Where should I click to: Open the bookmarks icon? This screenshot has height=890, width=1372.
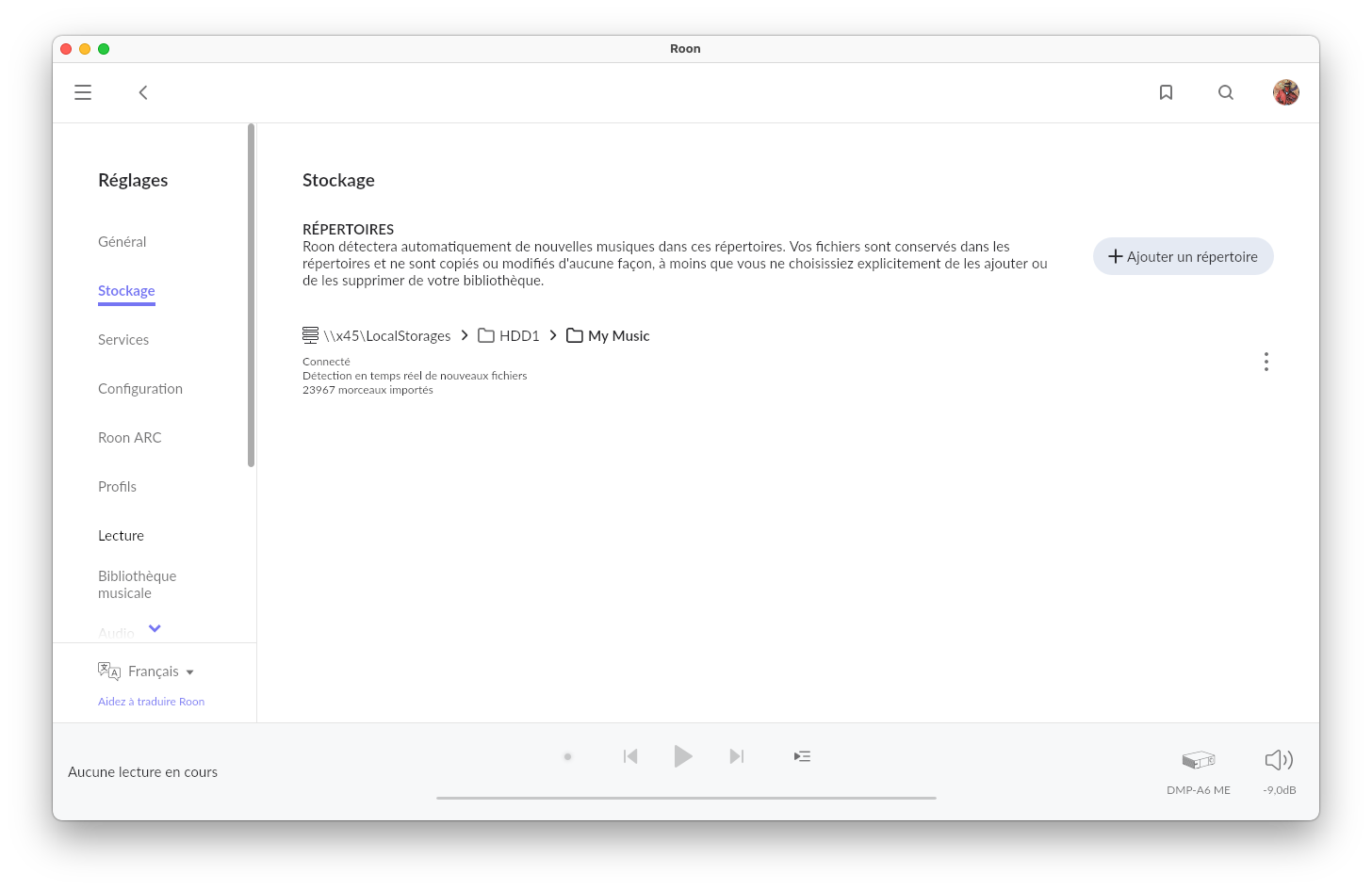point(1166,92)
